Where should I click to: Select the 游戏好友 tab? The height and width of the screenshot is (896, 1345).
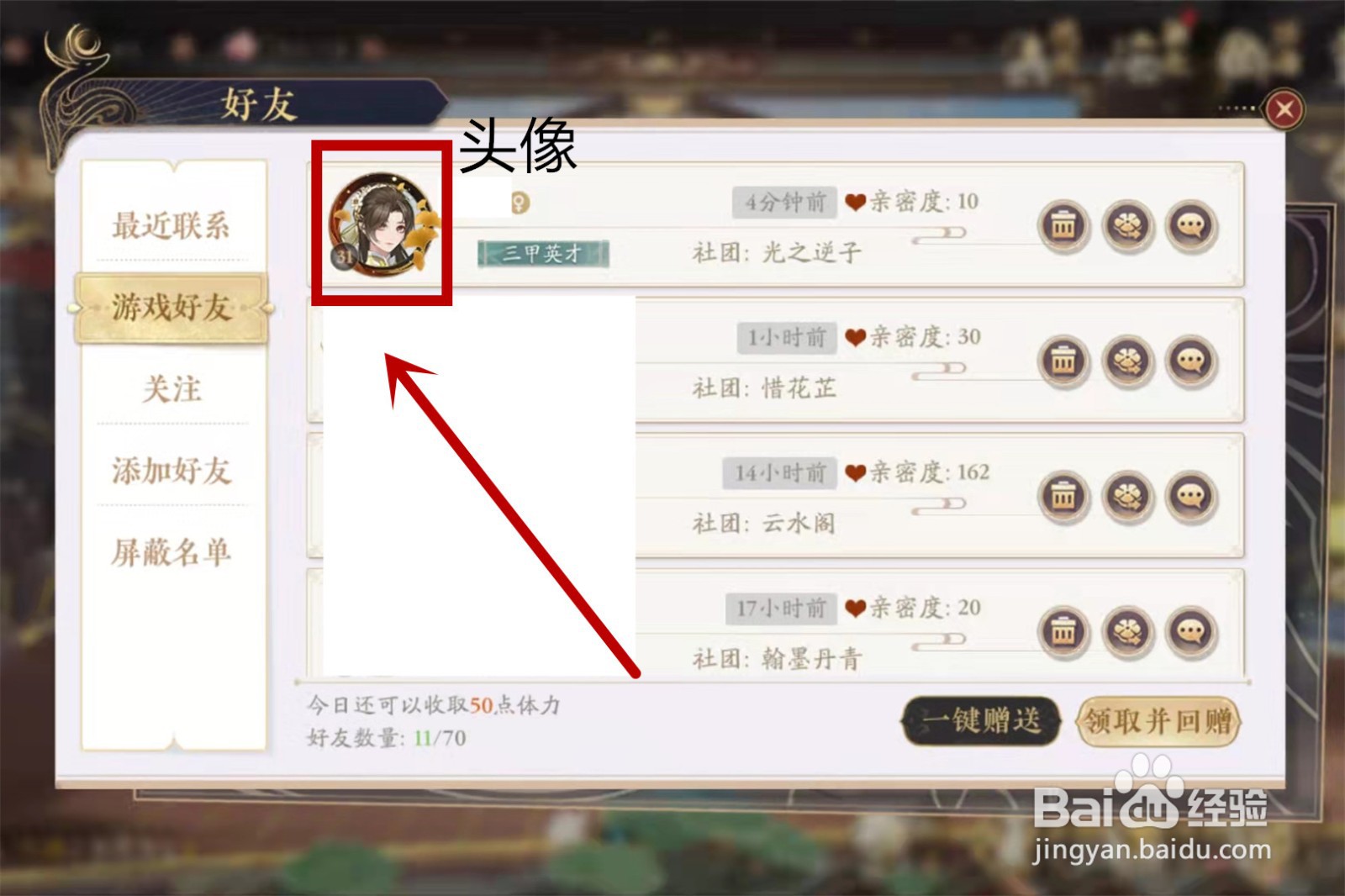(x=171, y=308)
